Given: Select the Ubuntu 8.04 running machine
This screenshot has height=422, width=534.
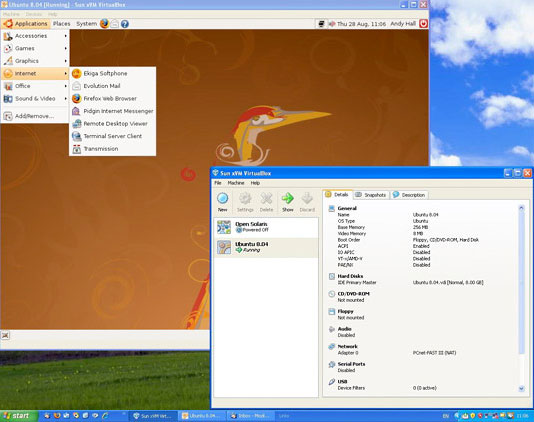Looking at the screenshot, I should [266, 247].
